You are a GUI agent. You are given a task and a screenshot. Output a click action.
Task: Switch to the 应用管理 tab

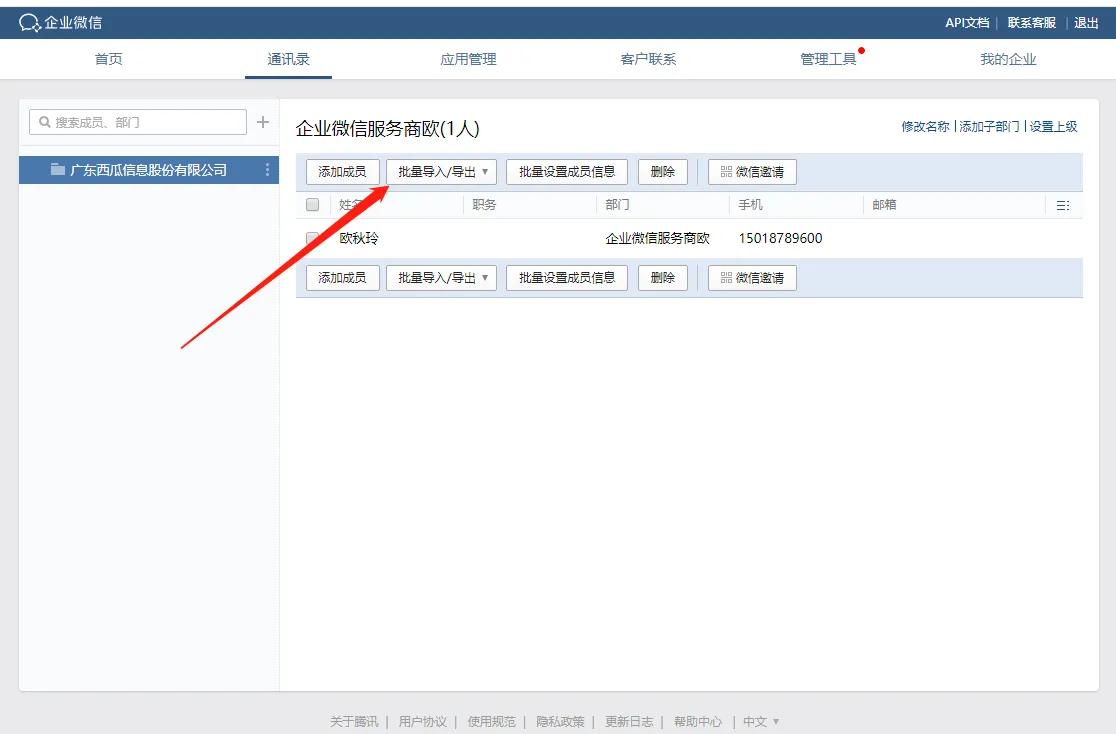click(467, 58)
